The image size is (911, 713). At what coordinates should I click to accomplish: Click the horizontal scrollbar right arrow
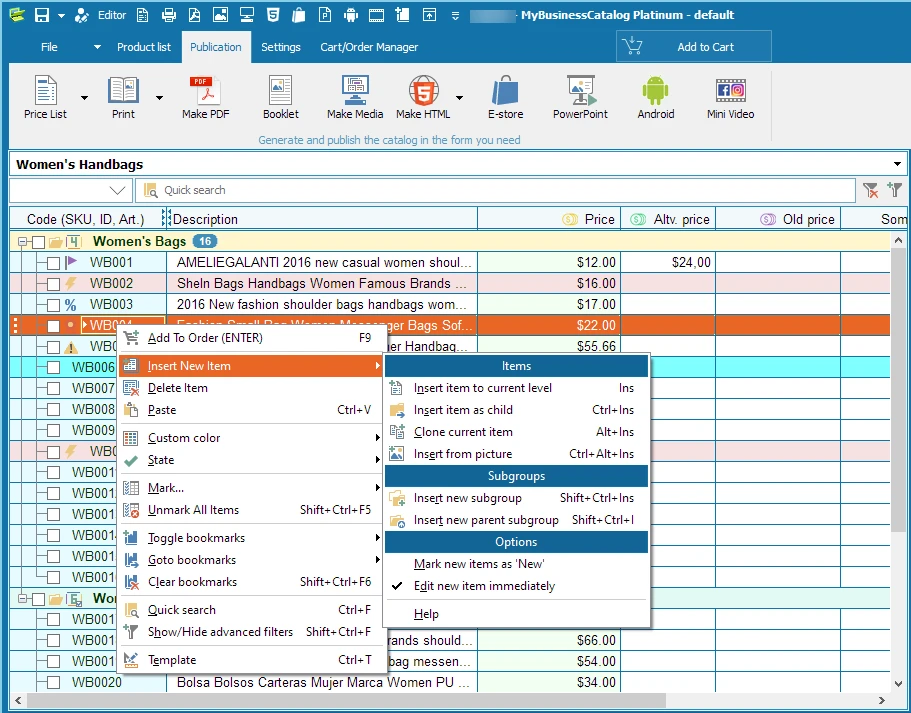pos(882,700)
